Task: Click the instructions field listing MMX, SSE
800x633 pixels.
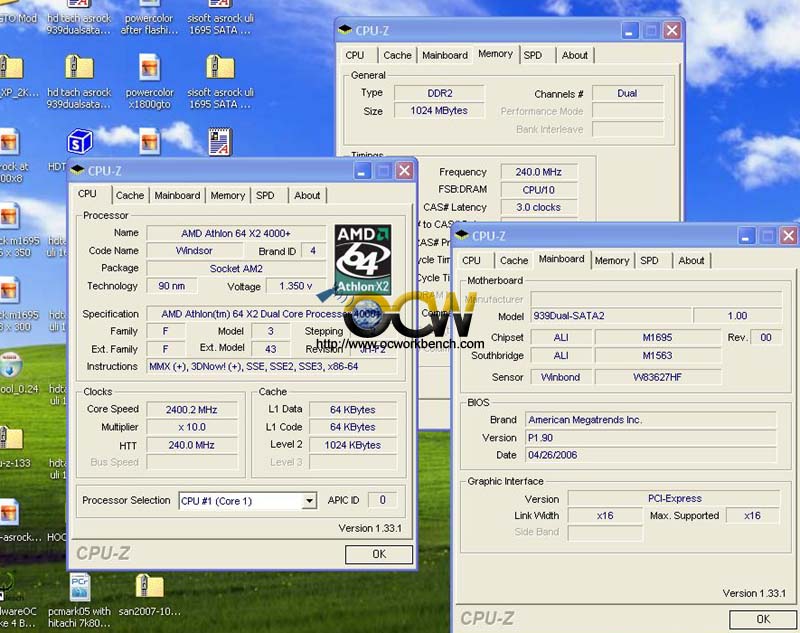Action: pyautogui.click(x=271, y=366)
